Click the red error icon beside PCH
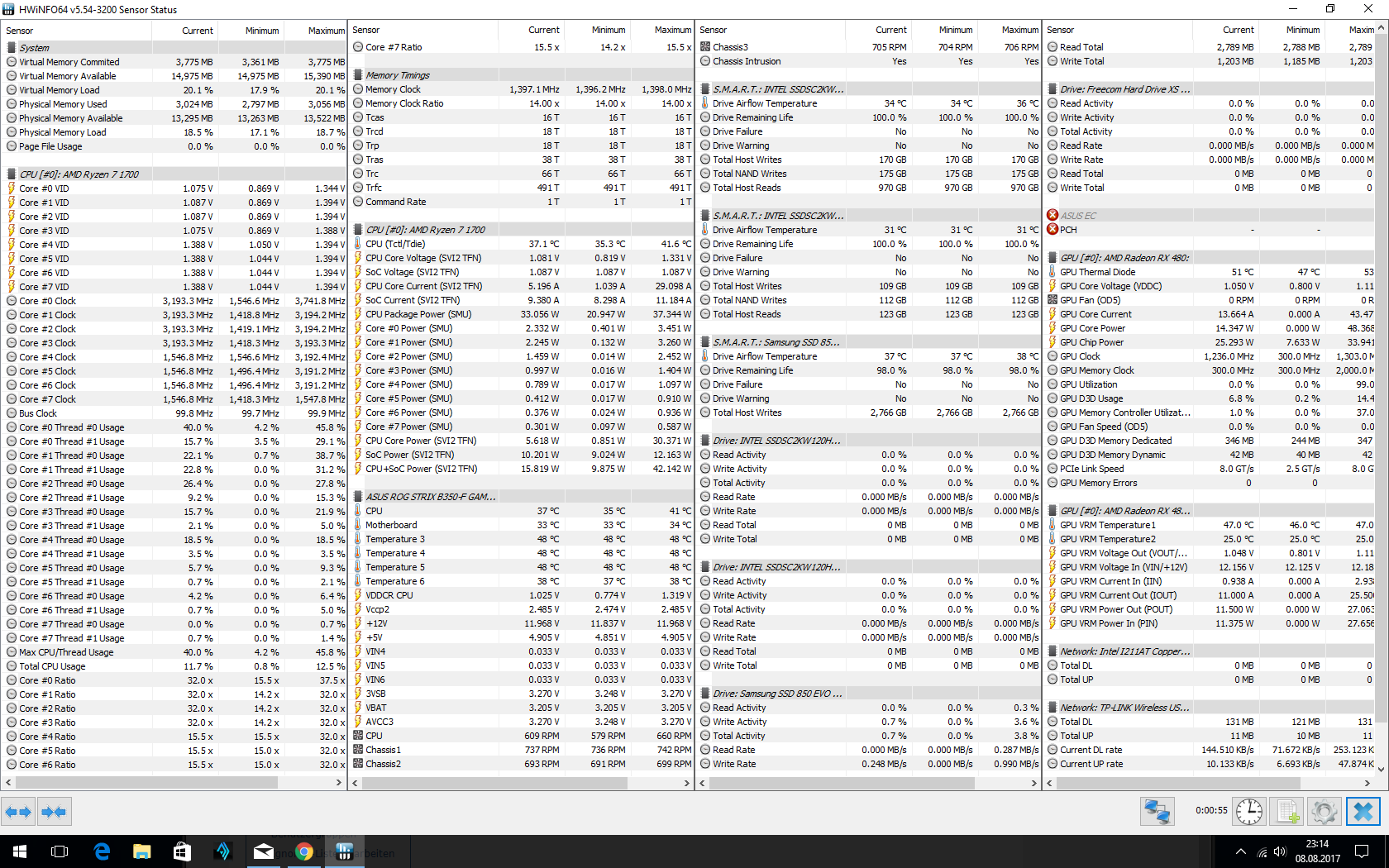The image size is (1389, 868). click(x=1052, y=229)
